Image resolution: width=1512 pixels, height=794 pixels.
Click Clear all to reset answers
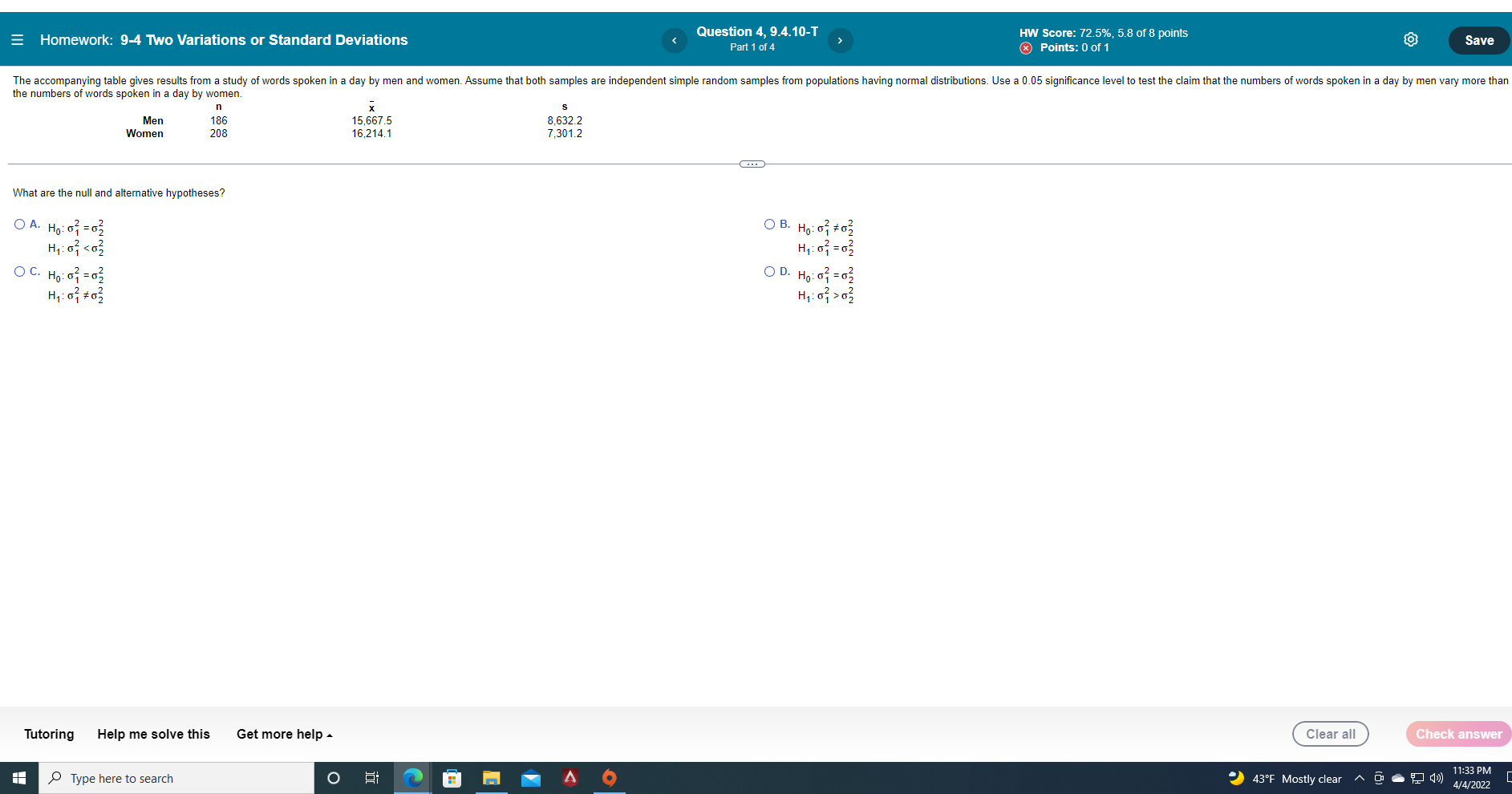(x=1330, y=733)
